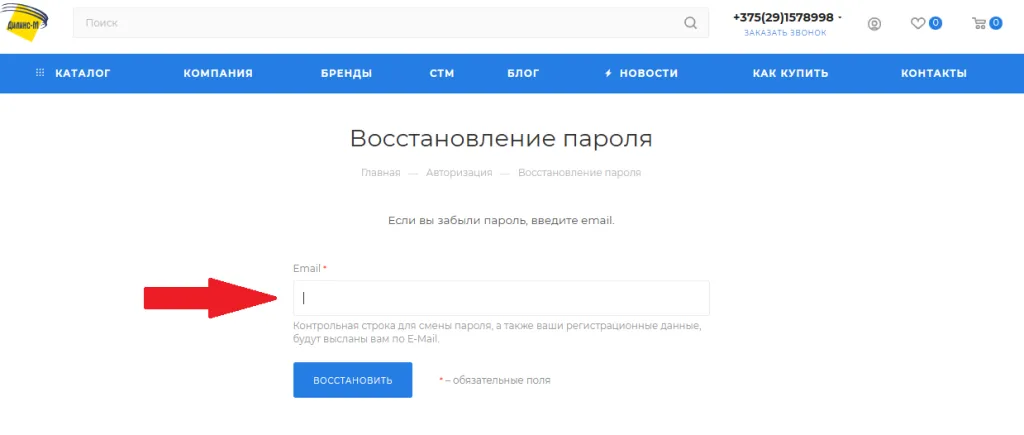
Task: Click into the Email input field
Action: tap(501, 298)
